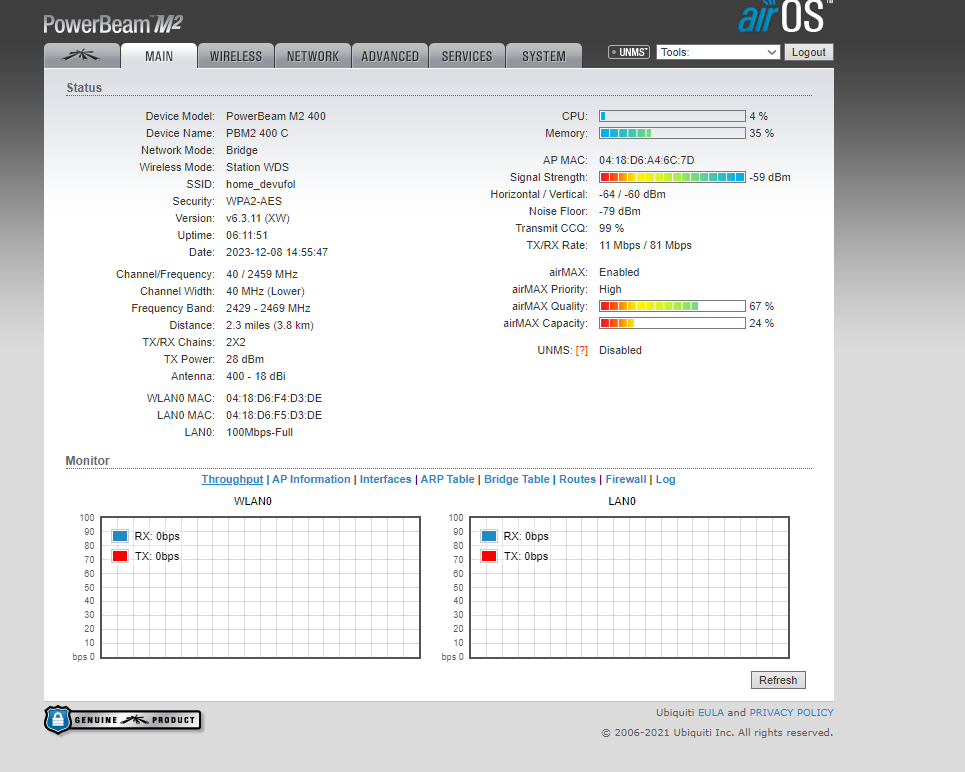Click the UNMS badge icon
This screenshot has height=772, width=965.
629,52
